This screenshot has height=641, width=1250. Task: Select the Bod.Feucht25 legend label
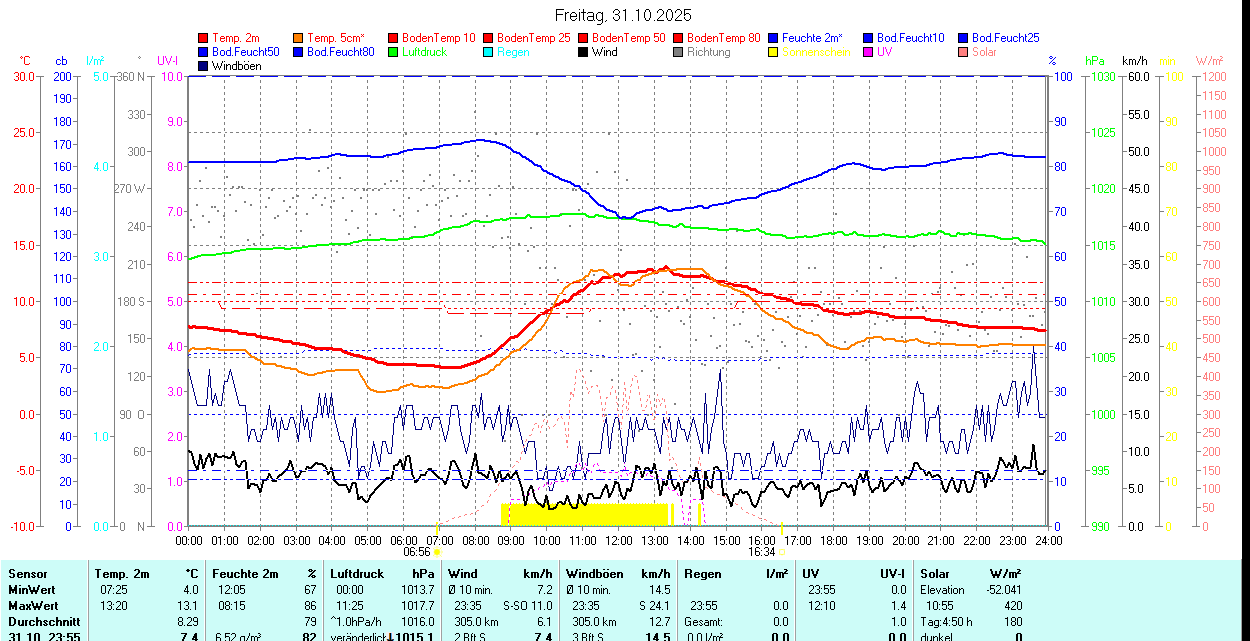[x=1005, y=38]
